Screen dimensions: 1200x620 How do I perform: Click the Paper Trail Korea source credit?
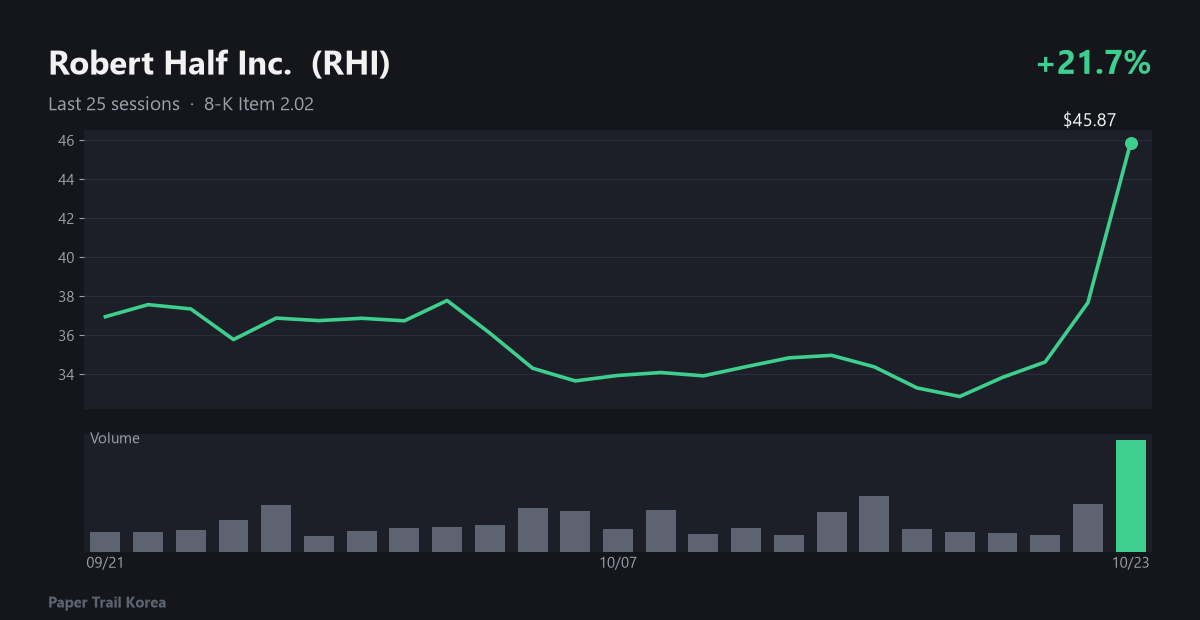click(x=107, y=603)
